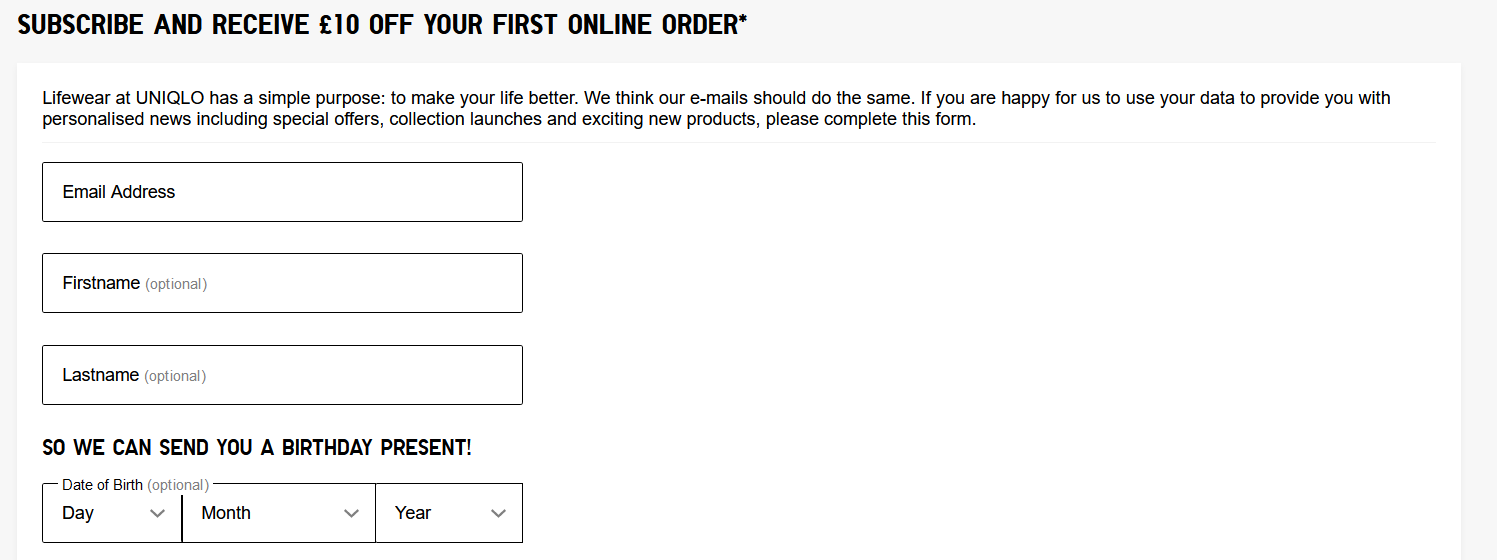Click the "Firstname" placeholder label
This screenshot has height=560, width=1497.
pyautogui.click(x=101, y=283)
